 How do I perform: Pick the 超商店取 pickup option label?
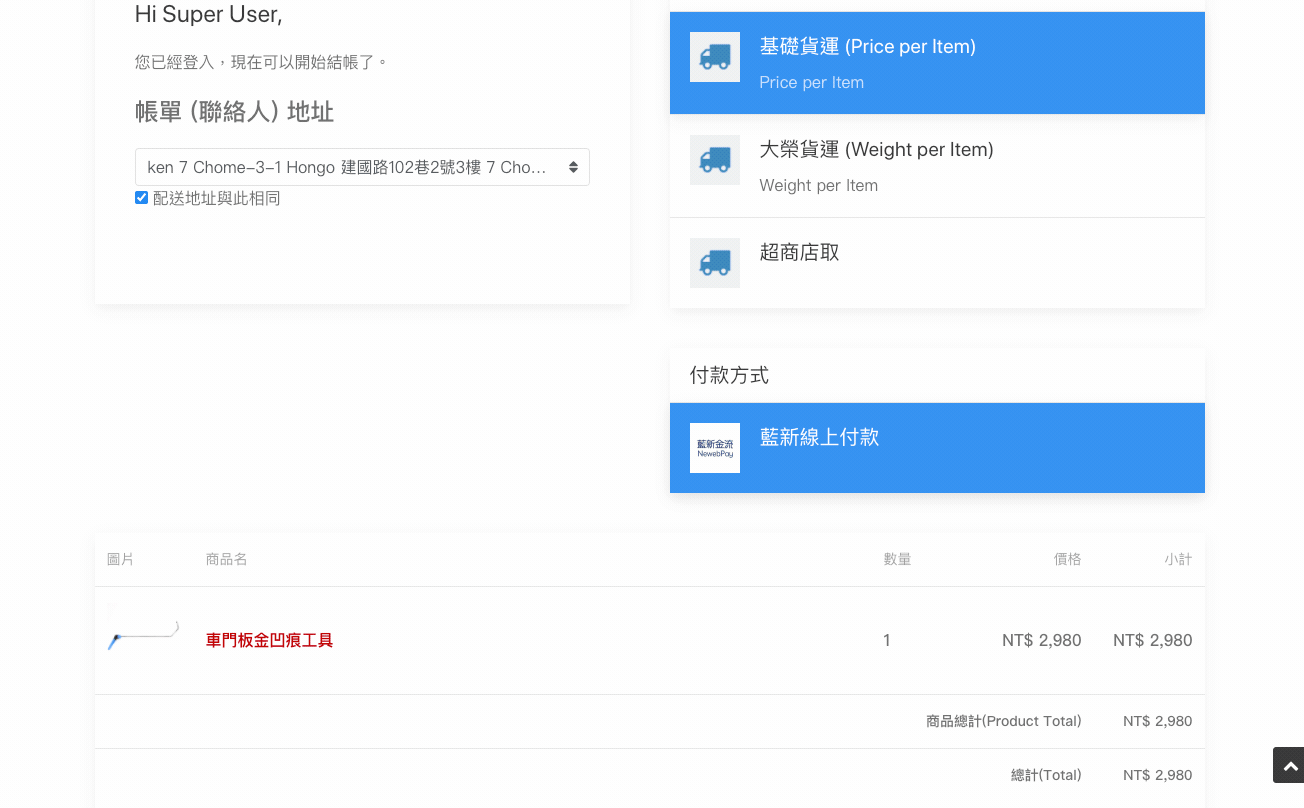pyautogui.click(x=799, y=252)
